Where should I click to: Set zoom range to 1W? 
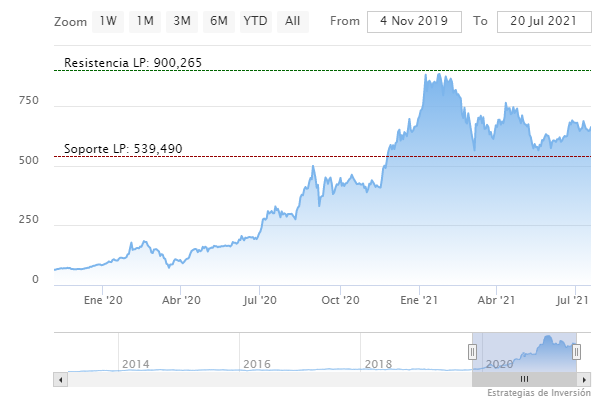point(108,21)
